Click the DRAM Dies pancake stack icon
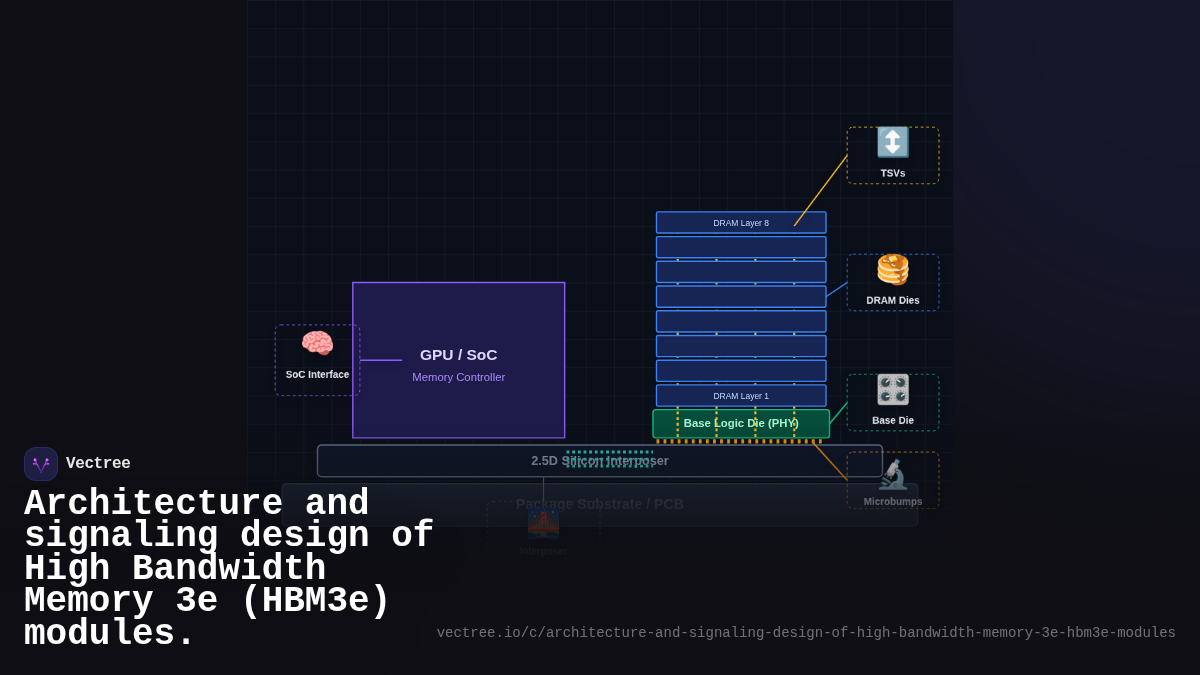The width and height of the screenshot is (1200, 675). (892, 268)
